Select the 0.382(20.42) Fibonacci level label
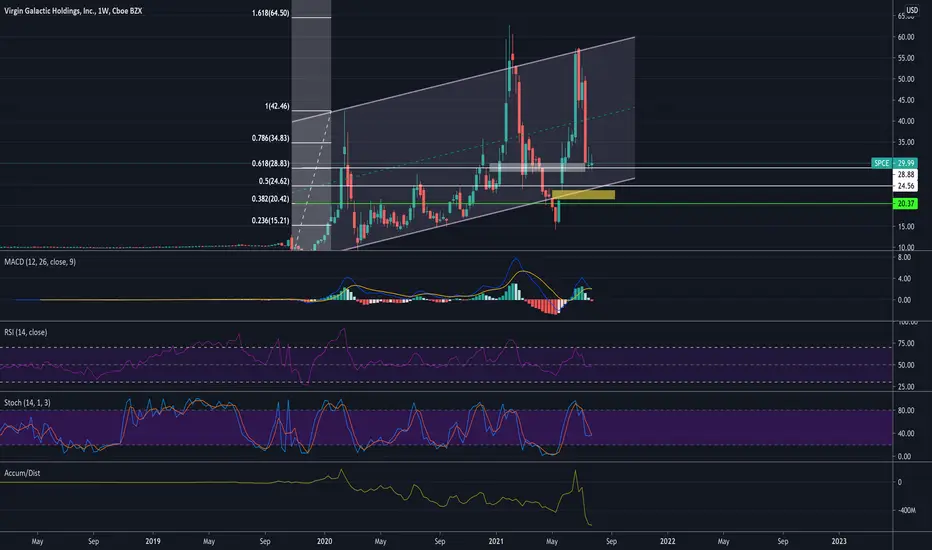Viewport: 932px width, 550px height. click(270, 199)
